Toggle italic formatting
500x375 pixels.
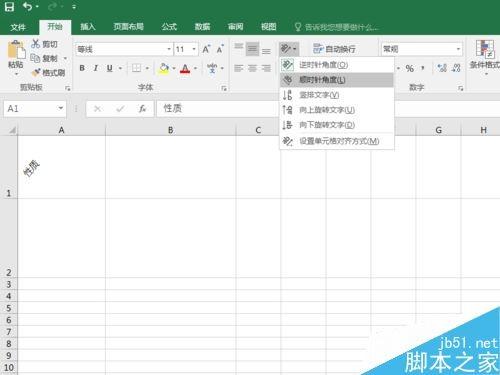(96, 68)
